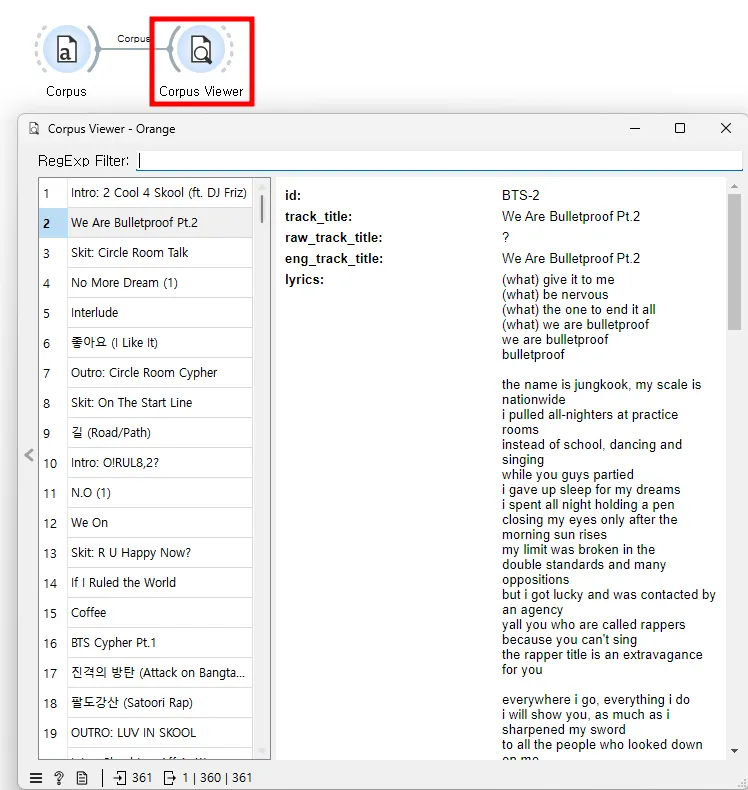The height and width of the screenshot is (790, 748).
Task: Select the '길 (Road/Path)' row
Action: 159,433
